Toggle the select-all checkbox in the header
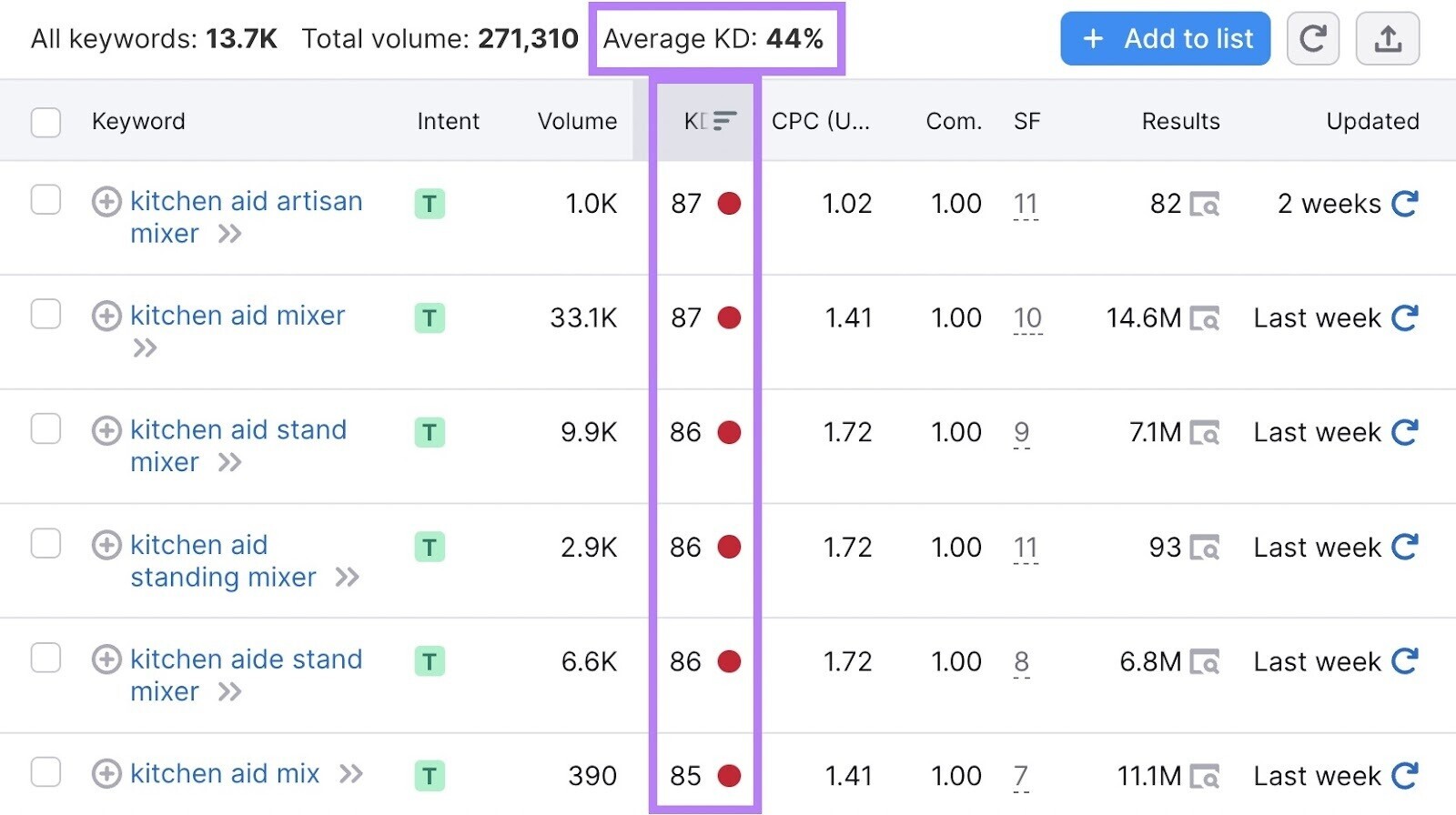The width and height of the screenshot is (1456, 815). point(45,122)
